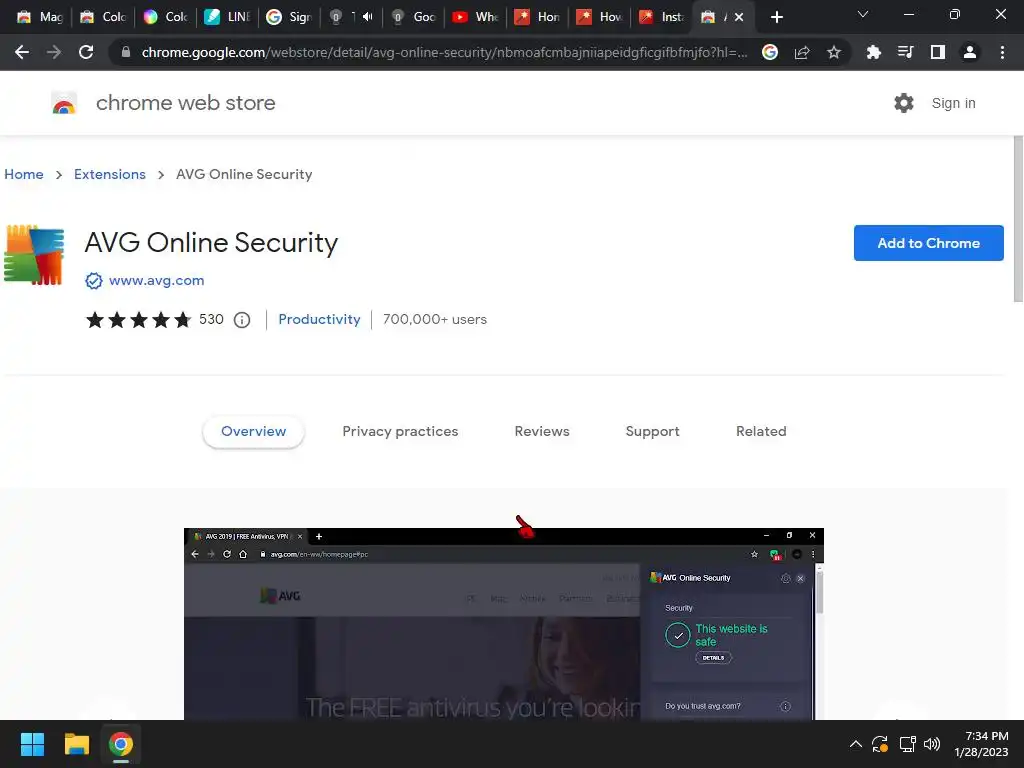Open the www.avg.com publisher link
The width and height of the screenshot is (1024, 768).
[157, 281]
